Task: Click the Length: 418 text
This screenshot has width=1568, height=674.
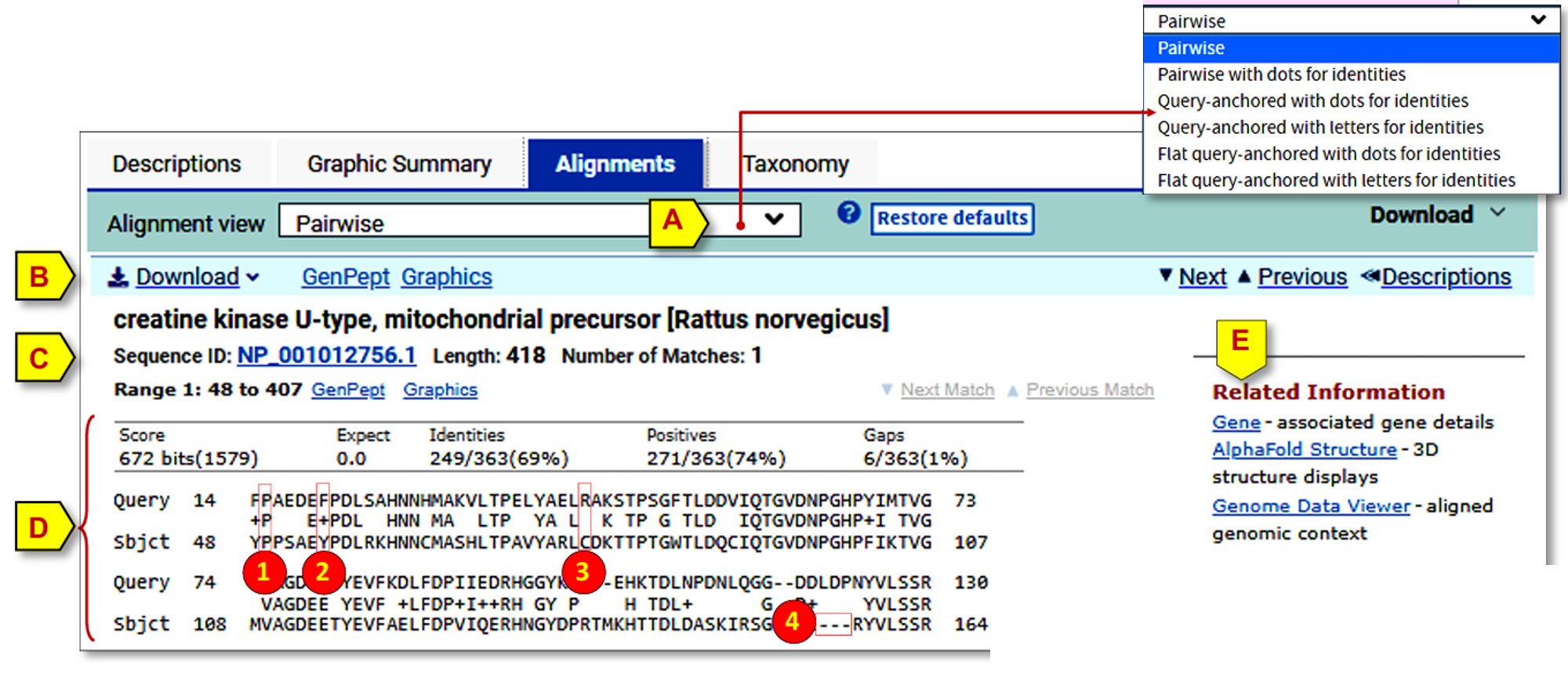Action: pyautogui.click(x=489, y=356)
